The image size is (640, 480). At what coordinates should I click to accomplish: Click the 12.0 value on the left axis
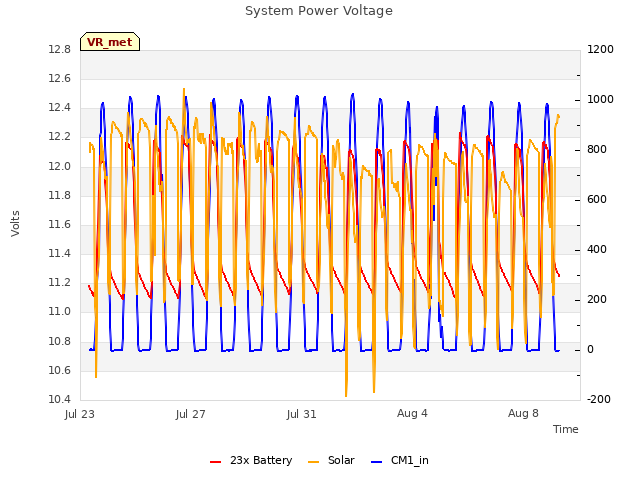click(60, 166)
